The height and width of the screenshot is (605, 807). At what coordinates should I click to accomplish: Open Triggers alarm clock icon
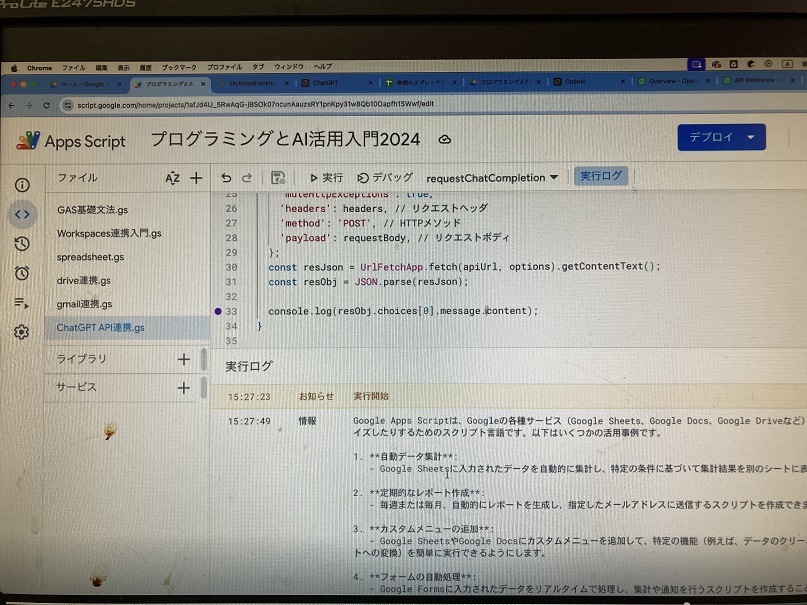point(22,273)
